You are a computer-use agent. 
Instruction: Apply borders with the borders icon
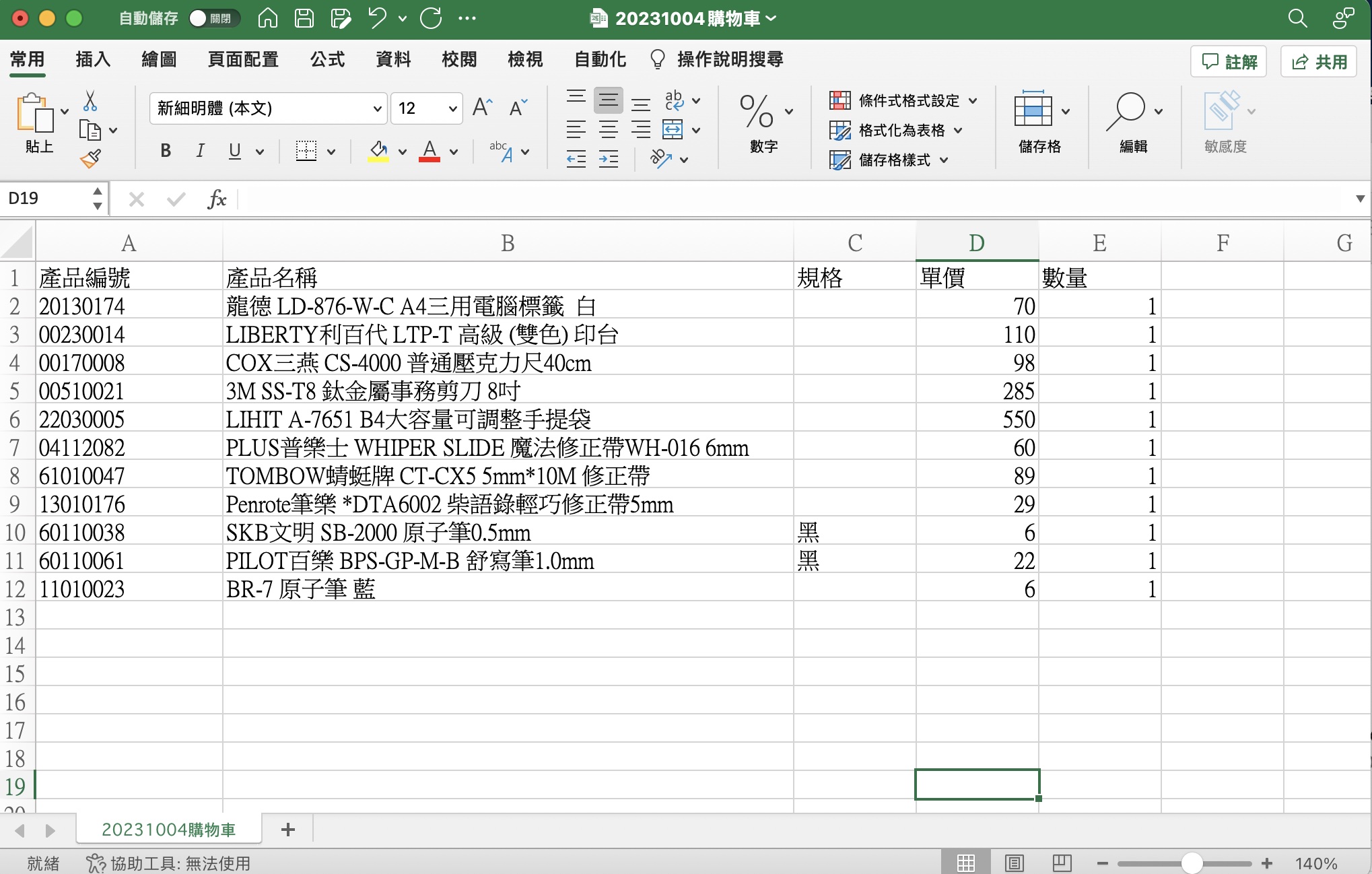click(306, 151)
